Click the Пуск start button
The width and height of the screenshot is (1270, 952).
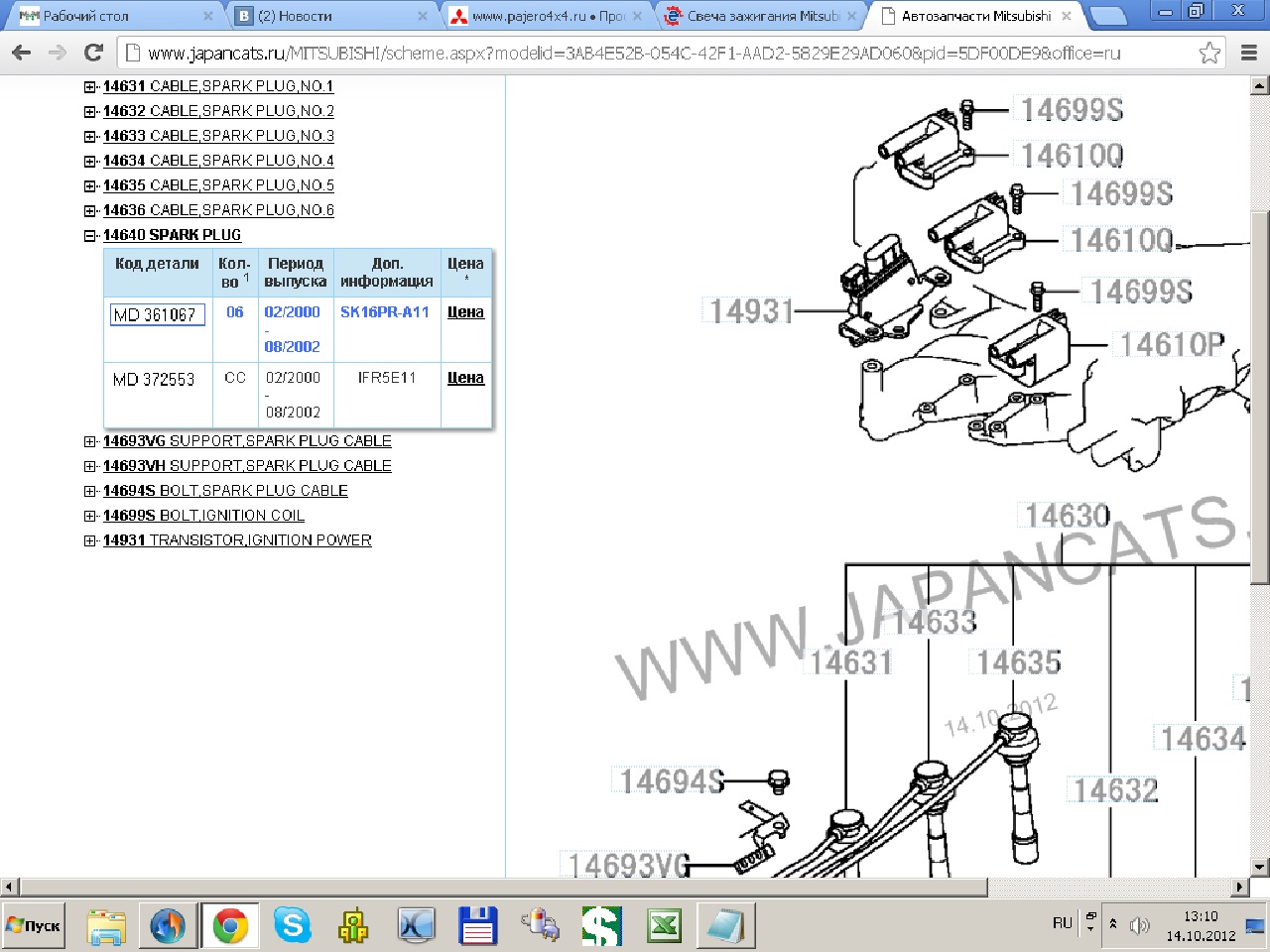(x=34, y=926)
